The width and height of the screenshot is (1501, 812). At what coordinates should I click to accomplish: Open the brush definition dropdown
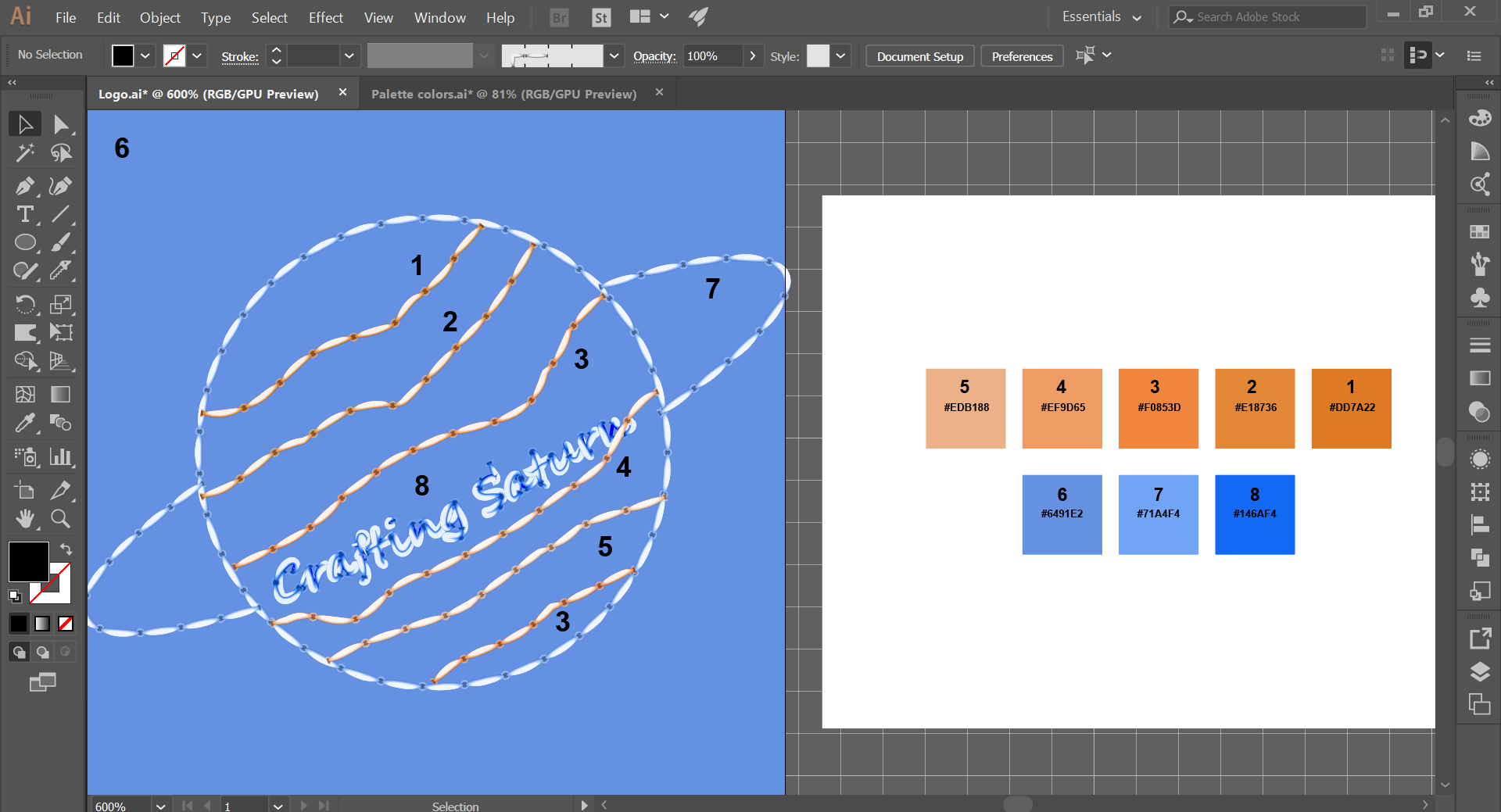[x=614, y=55]
